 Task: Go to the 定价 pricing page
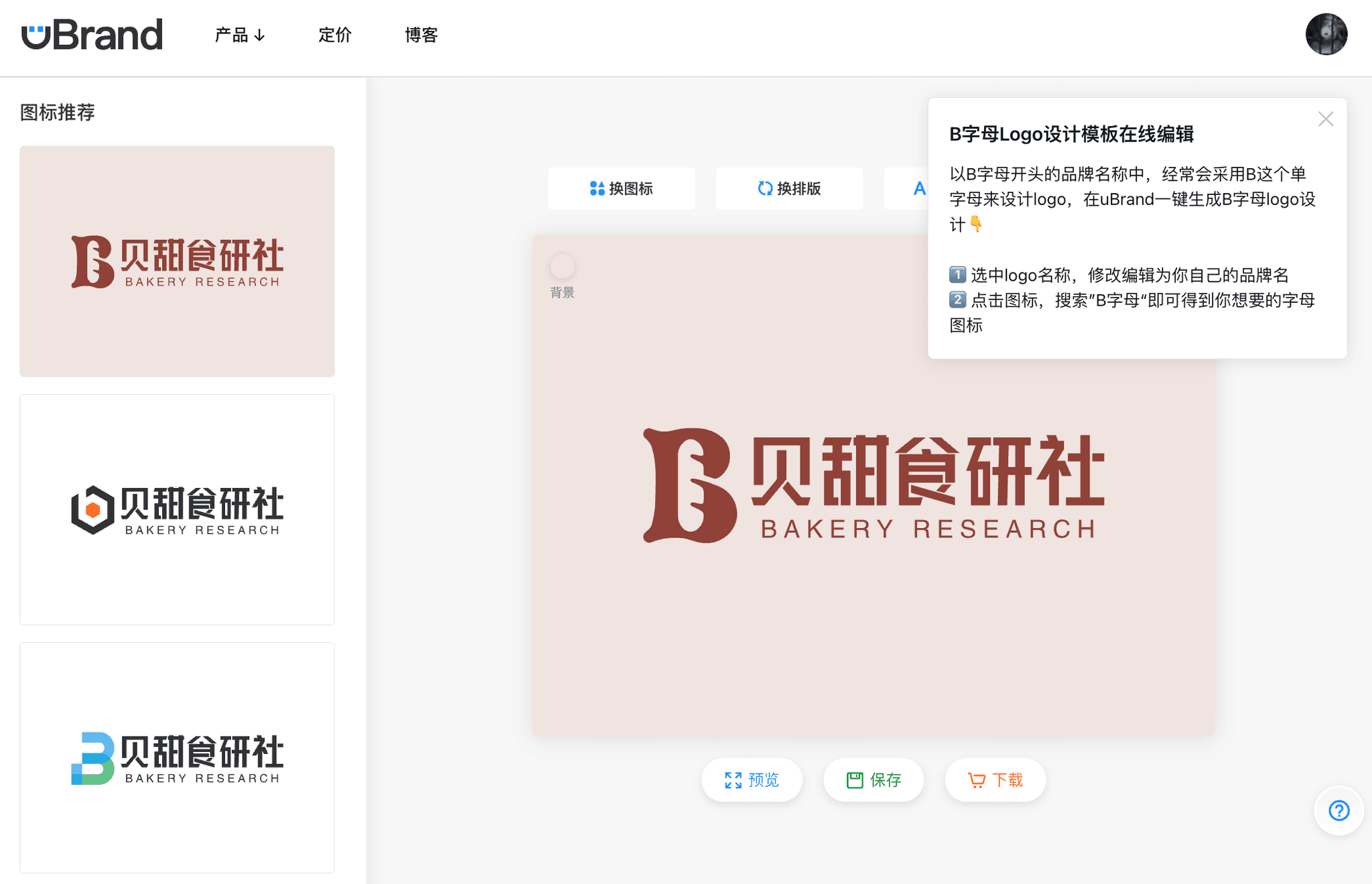(x=335, y=36)
